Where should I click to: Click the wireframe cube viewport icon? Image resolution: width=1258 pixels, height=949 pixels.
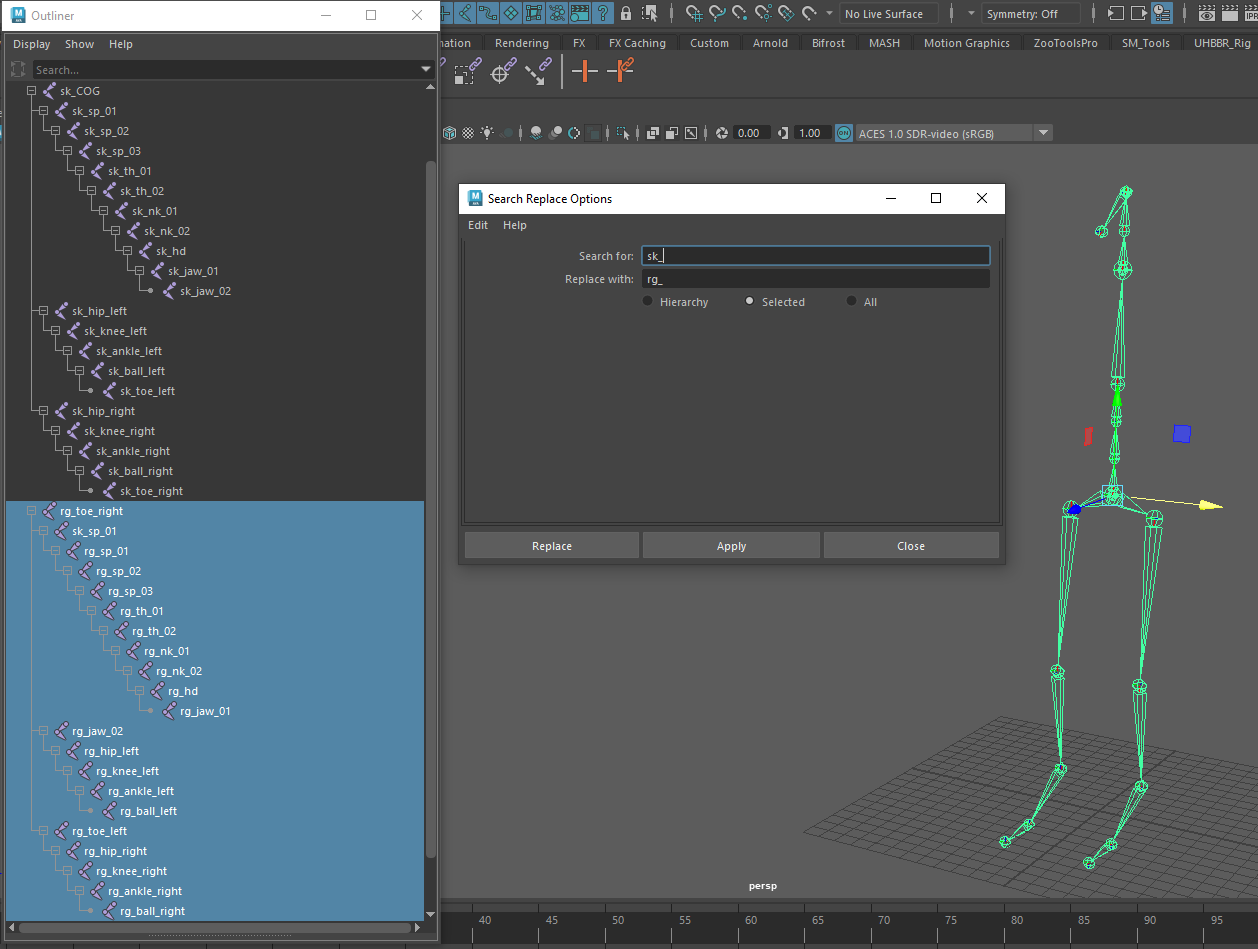click(x=449, y=133)
